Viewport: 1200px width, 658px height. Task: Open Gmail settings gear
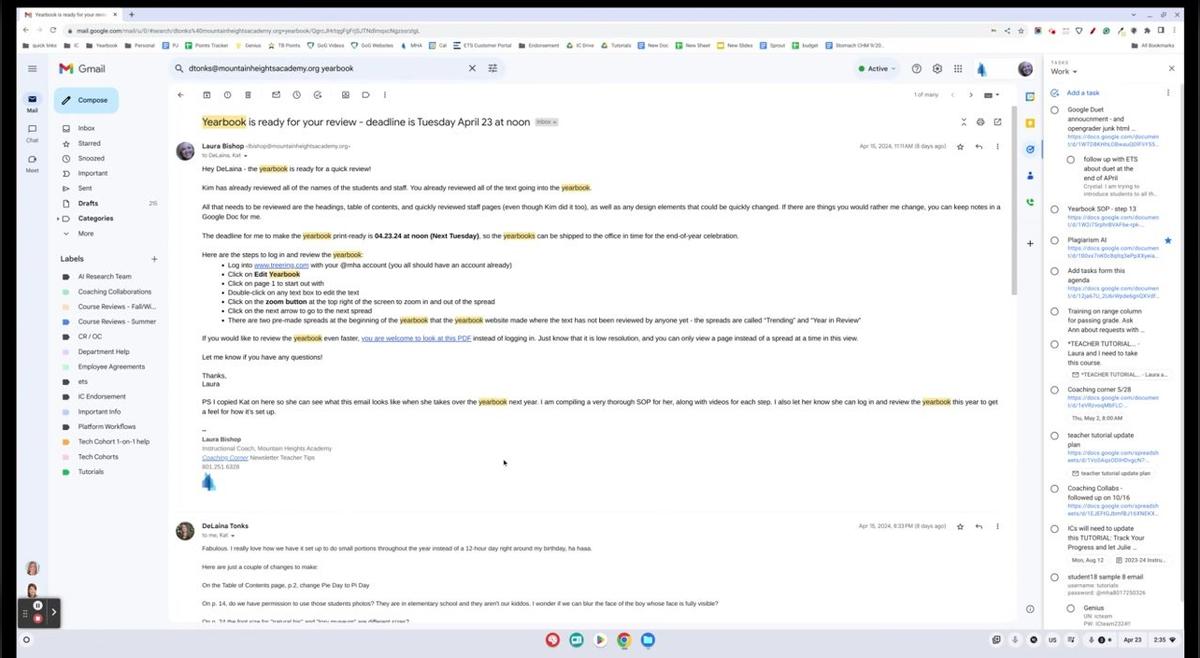[x=937, y=68]
